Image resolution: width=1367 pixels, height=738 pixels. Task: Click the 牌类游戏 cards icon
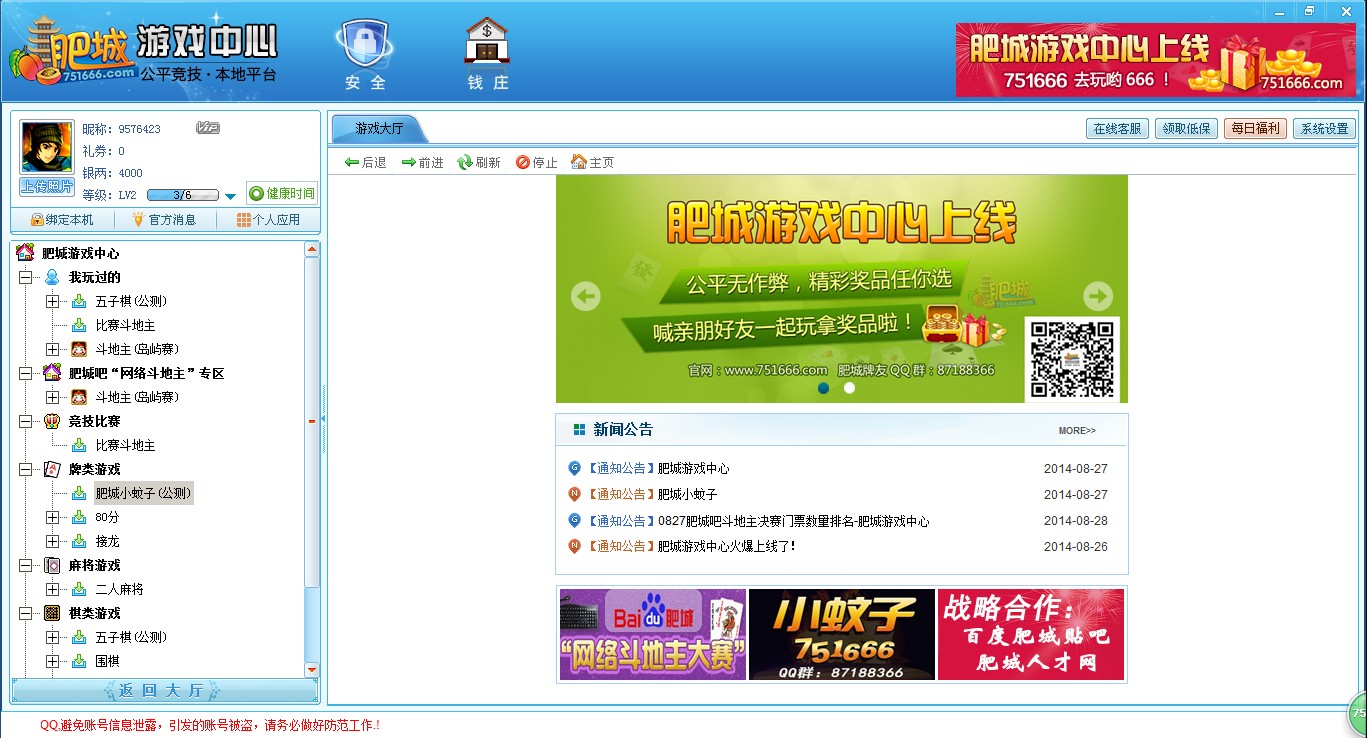[x=52, y=469]
